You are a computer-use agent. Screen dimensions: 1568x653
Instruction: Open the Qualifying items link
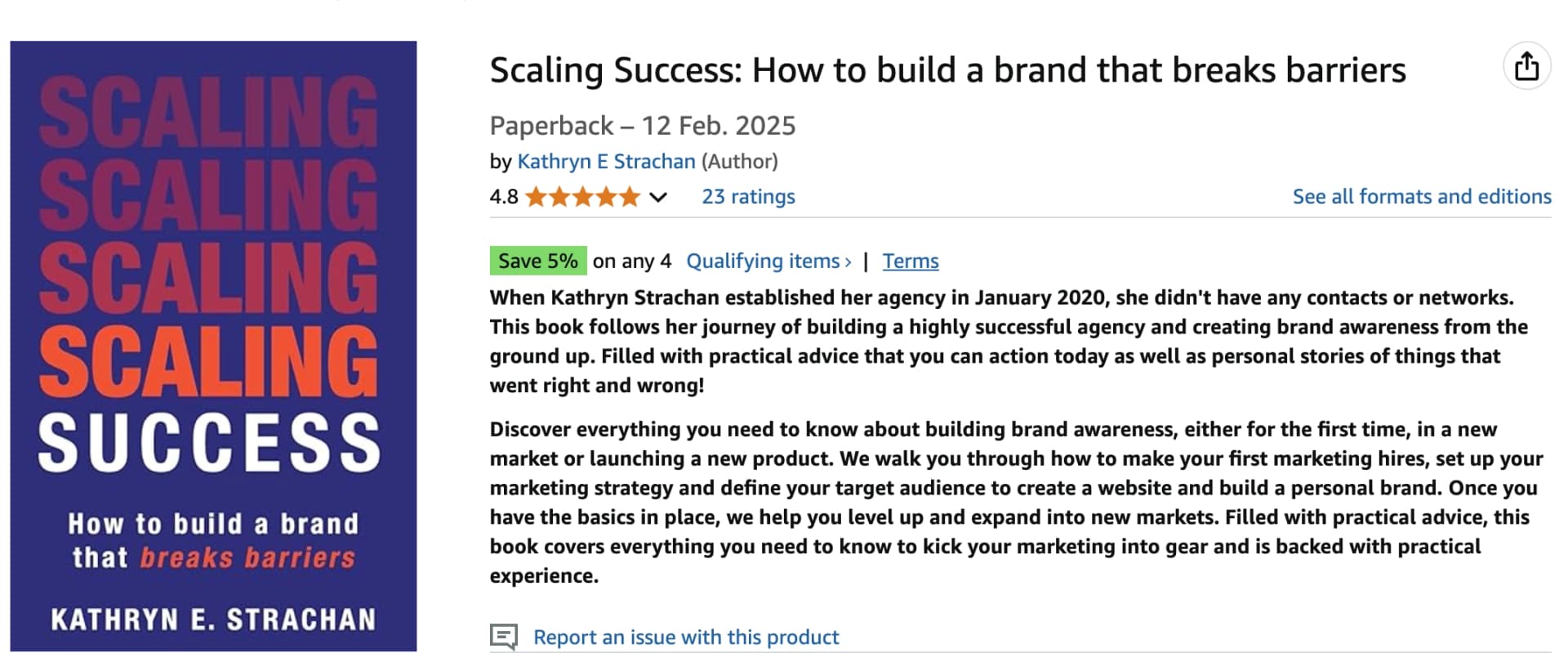(x=763, y=262)
